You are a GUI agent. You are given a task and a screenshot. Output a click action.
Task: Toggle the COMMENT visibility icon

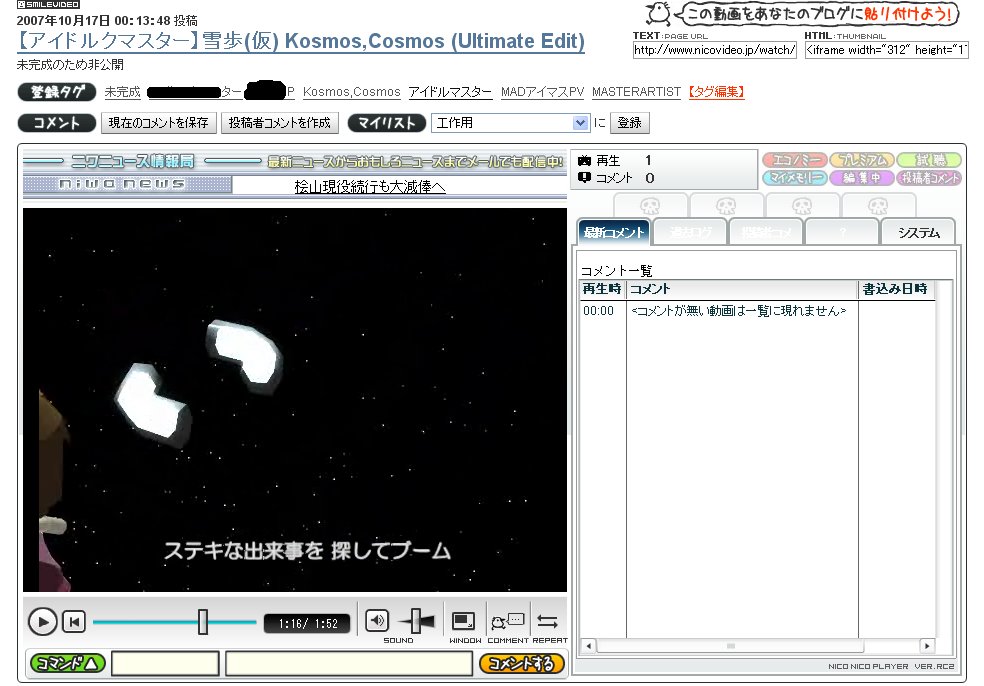508,621
